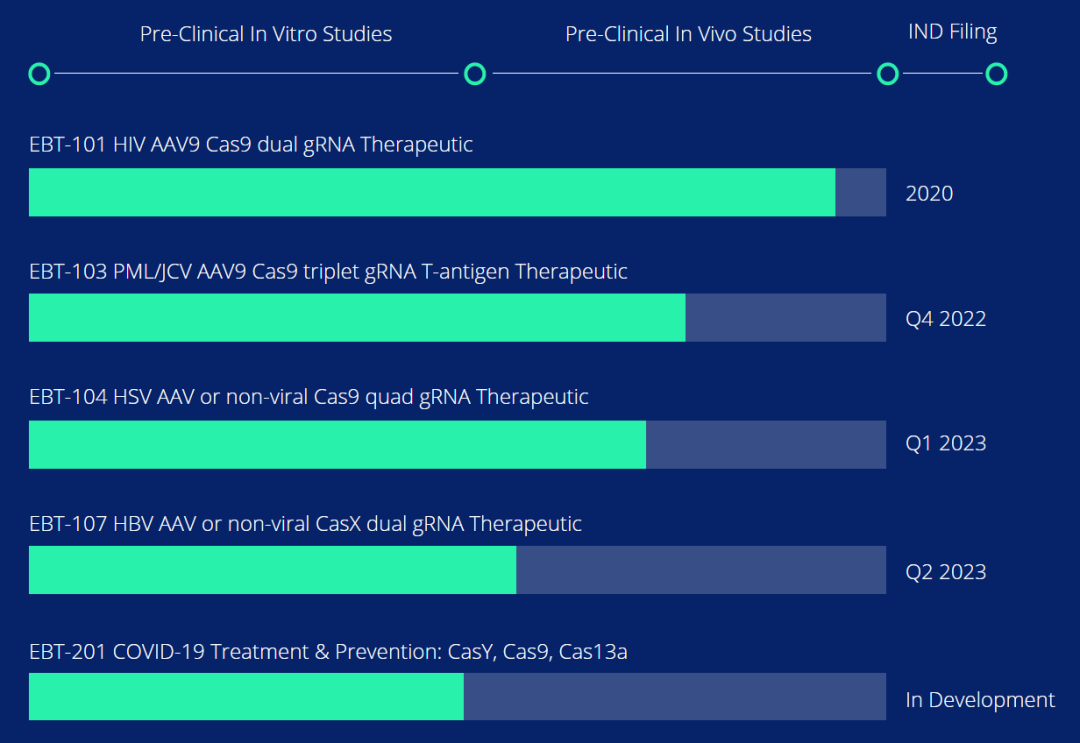Open the EBT-103 PML/JCV triplet gRNA title
Image resolution: width=1080 pixels, height=743 pixels.
(x=328, y=271)
